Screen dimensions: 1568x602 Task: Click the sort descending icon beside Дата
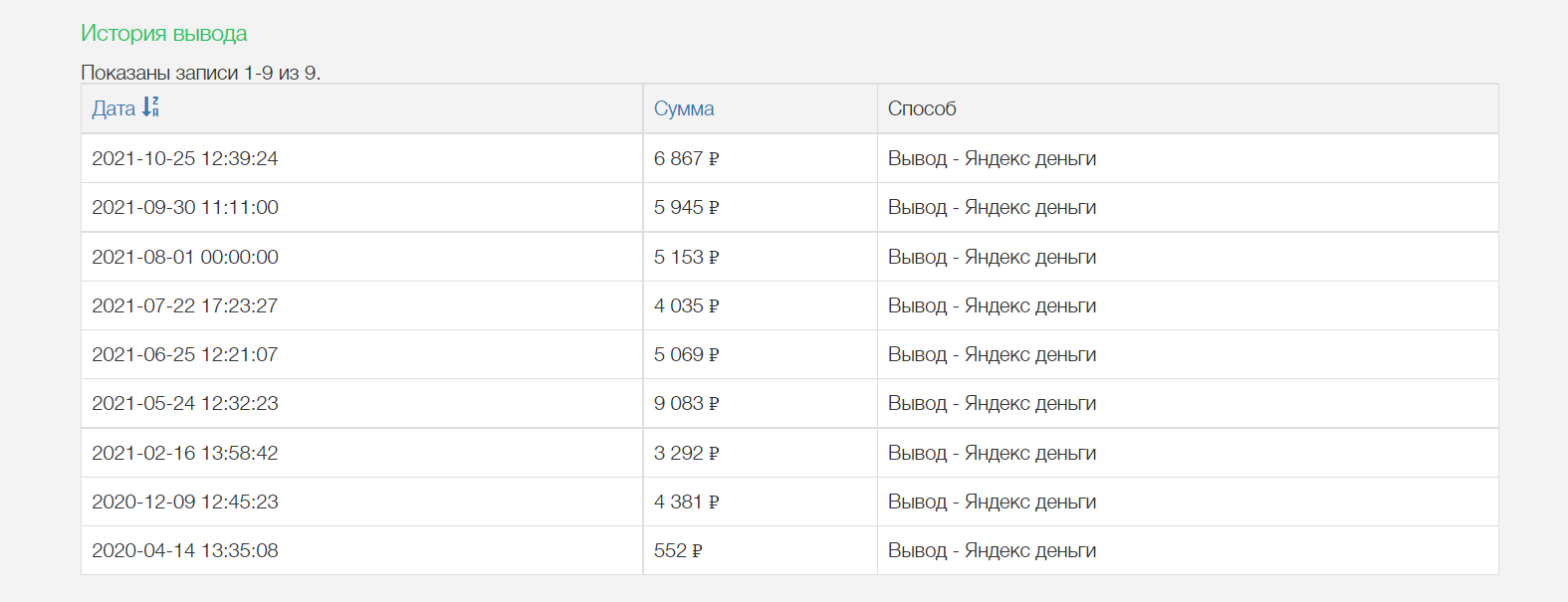pos(150,107)
